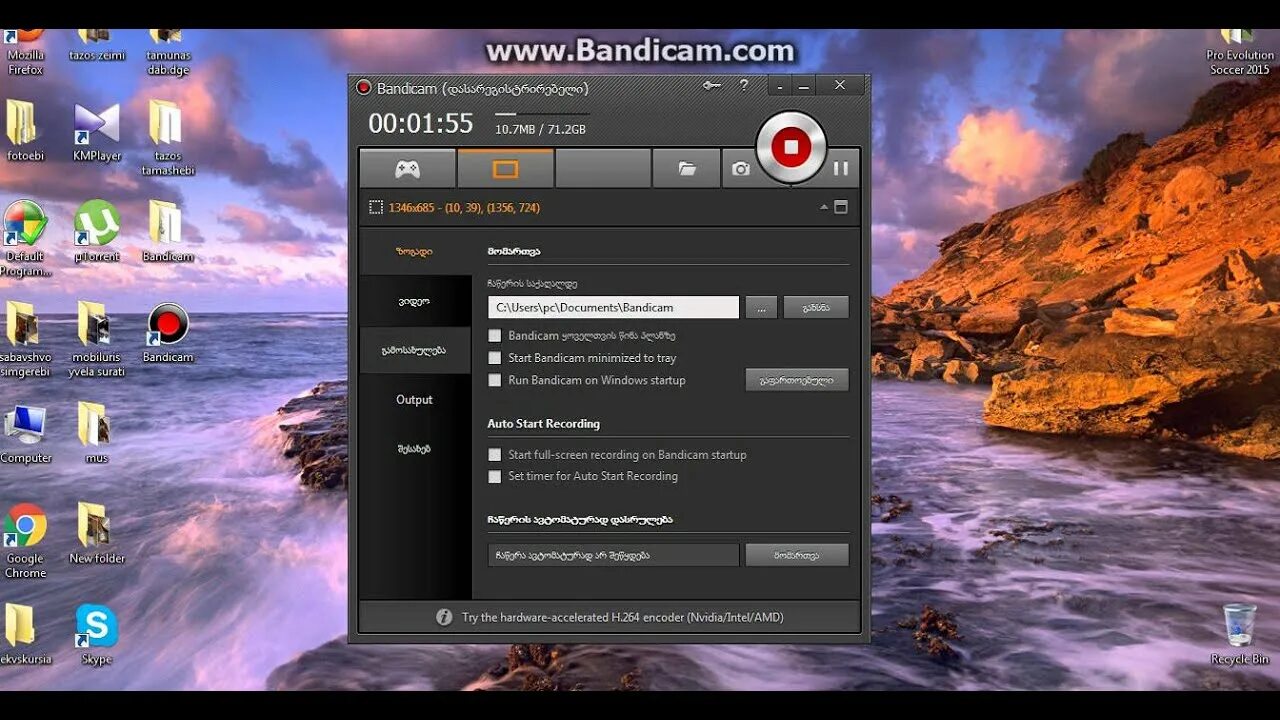Image resolution: width=1280 pixels, height=720 pixels.
Task: Click the dashed rectangle target area icon
Action: tap(376, 207)
